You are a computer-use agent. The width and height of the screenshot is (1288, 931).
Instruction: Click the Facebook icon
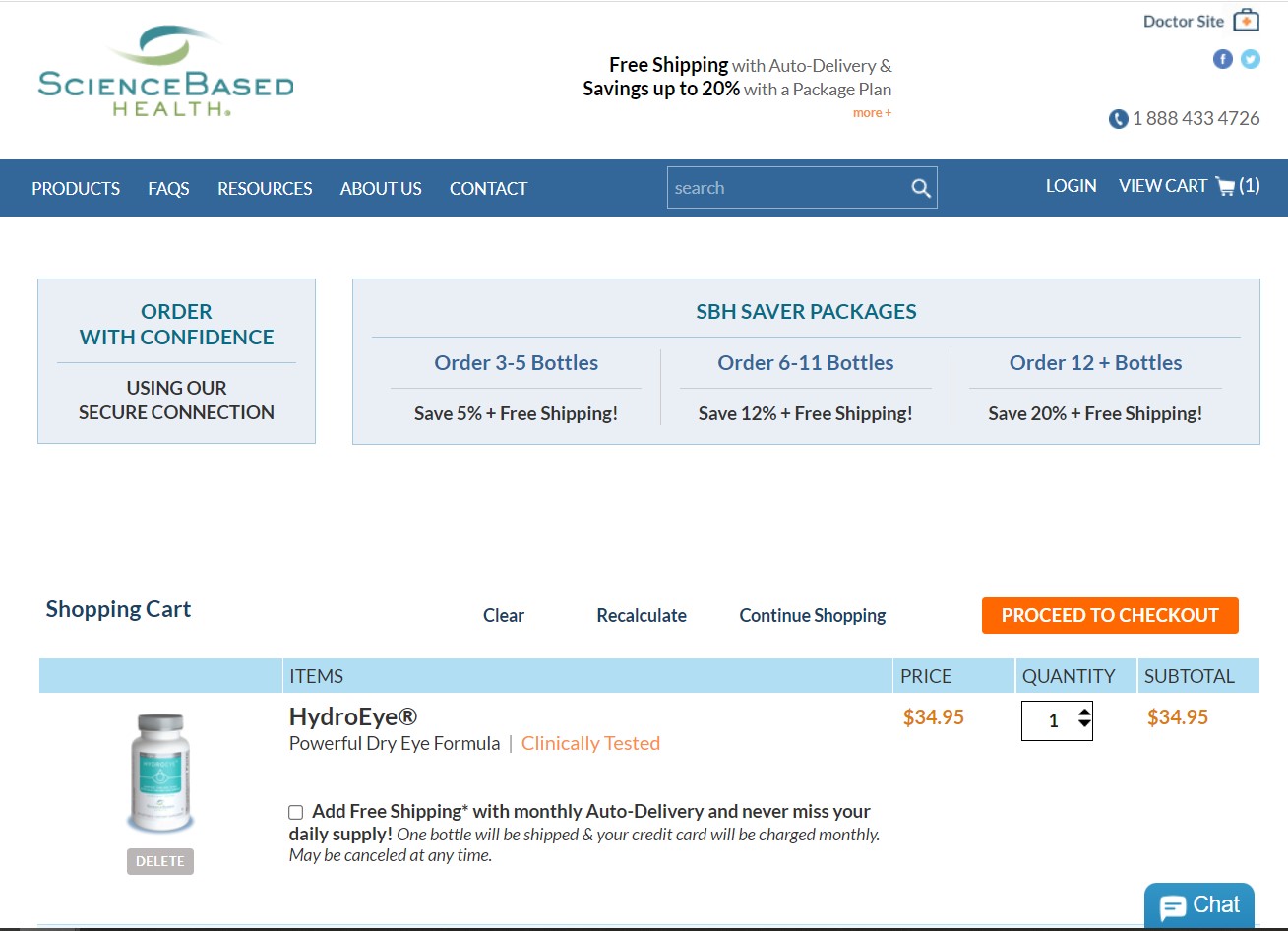1222,59
